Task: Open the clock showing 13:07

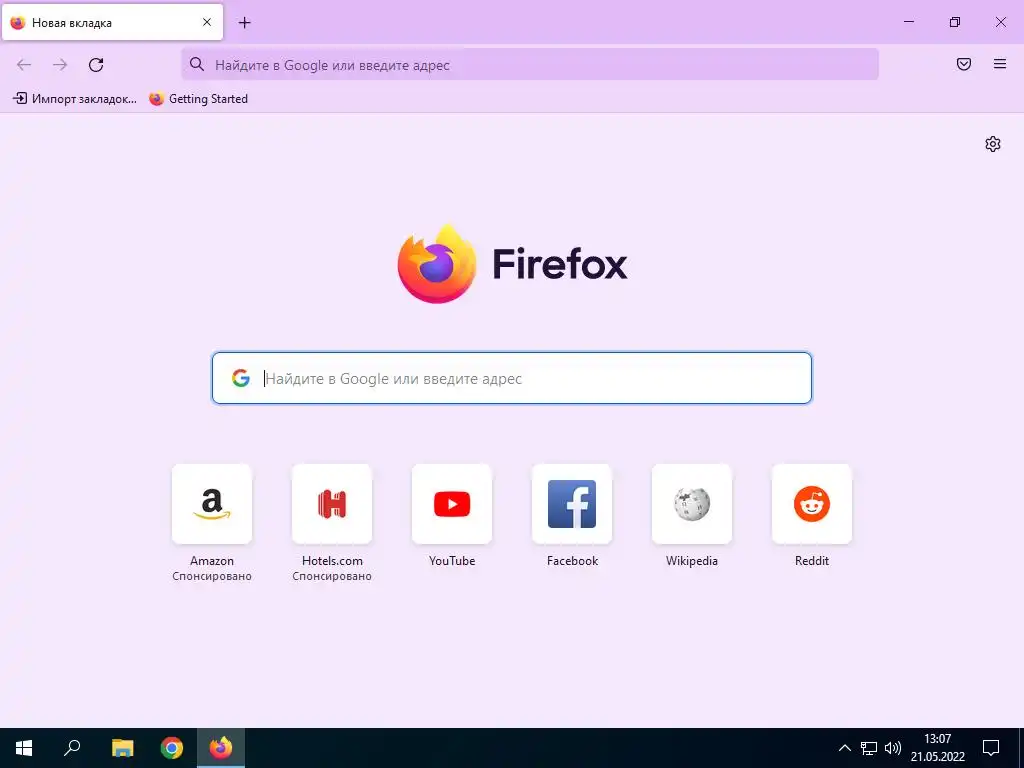Action: coord(938,748)
